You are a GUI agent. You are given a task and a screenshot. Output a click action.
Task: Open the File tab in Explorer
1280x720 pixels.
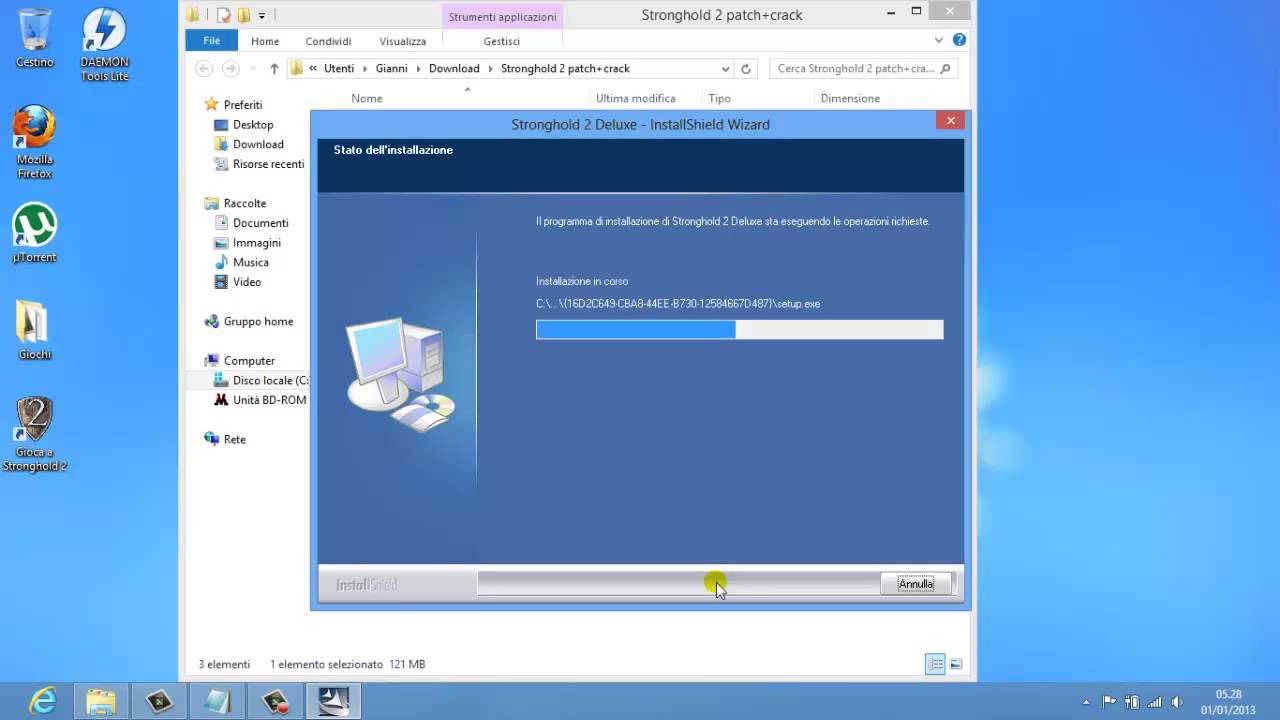click(x=212, y=41)
